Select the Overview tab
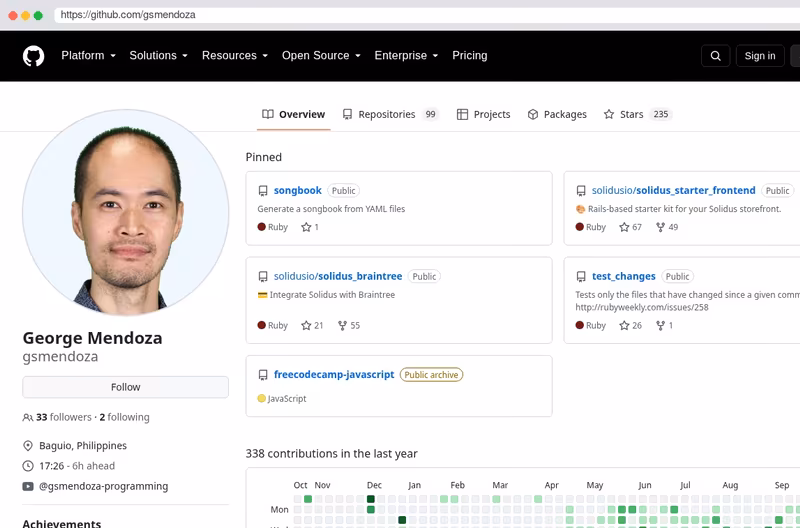 [x=293, y=114]
